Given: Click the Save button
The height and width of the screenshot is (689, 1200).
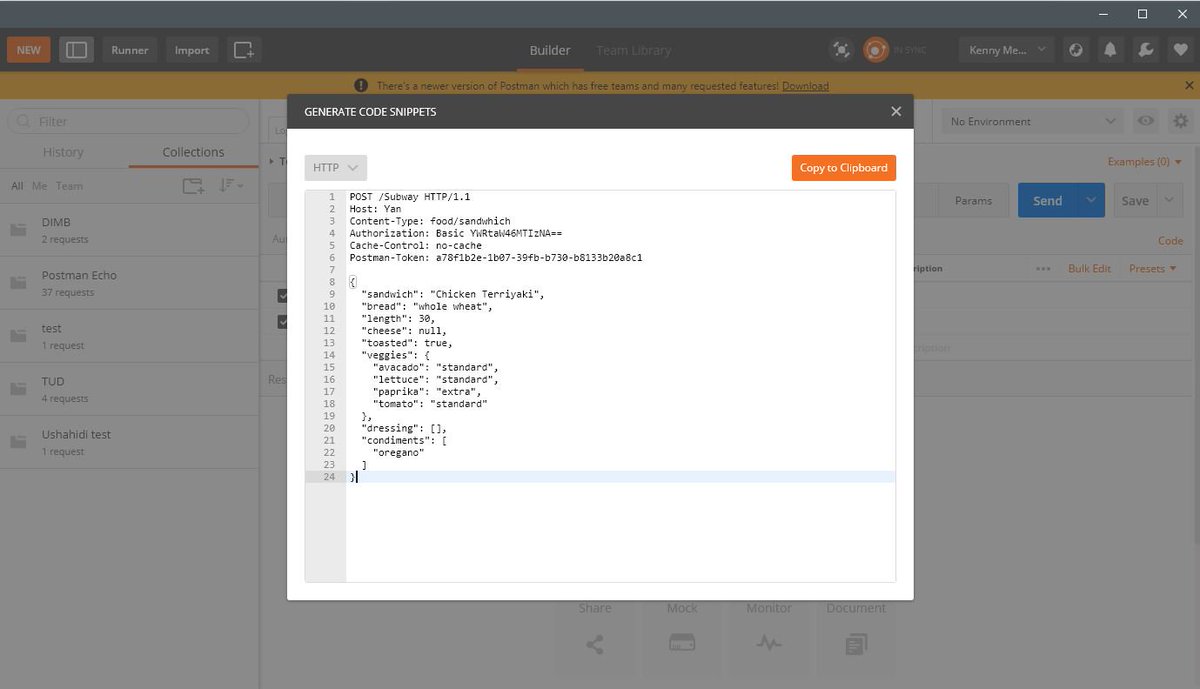Looking at the screenshot, I should [x=1135, y=200].
